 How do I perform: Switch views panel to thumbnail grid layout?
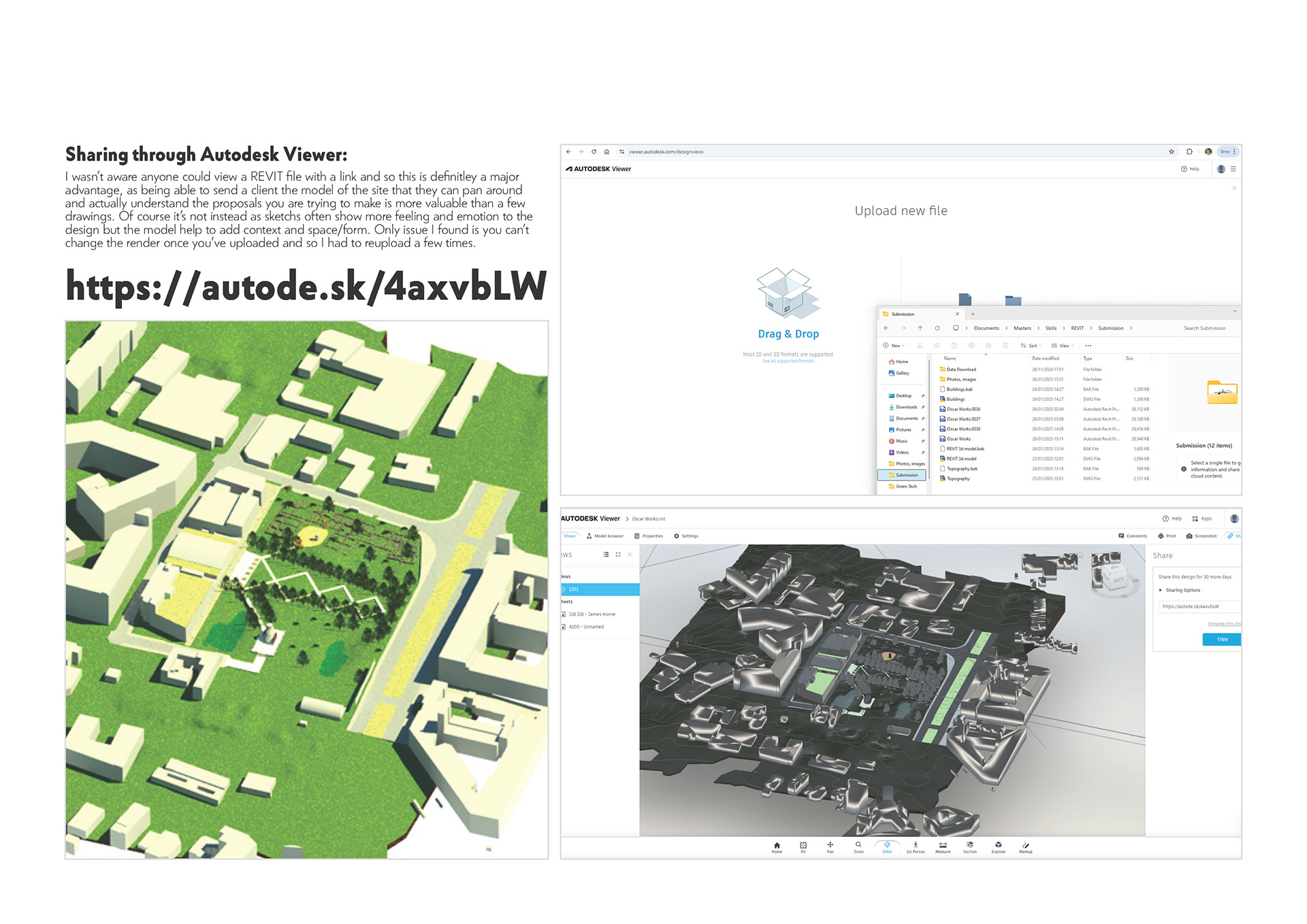pyautogui.click(x=618, y=555)
